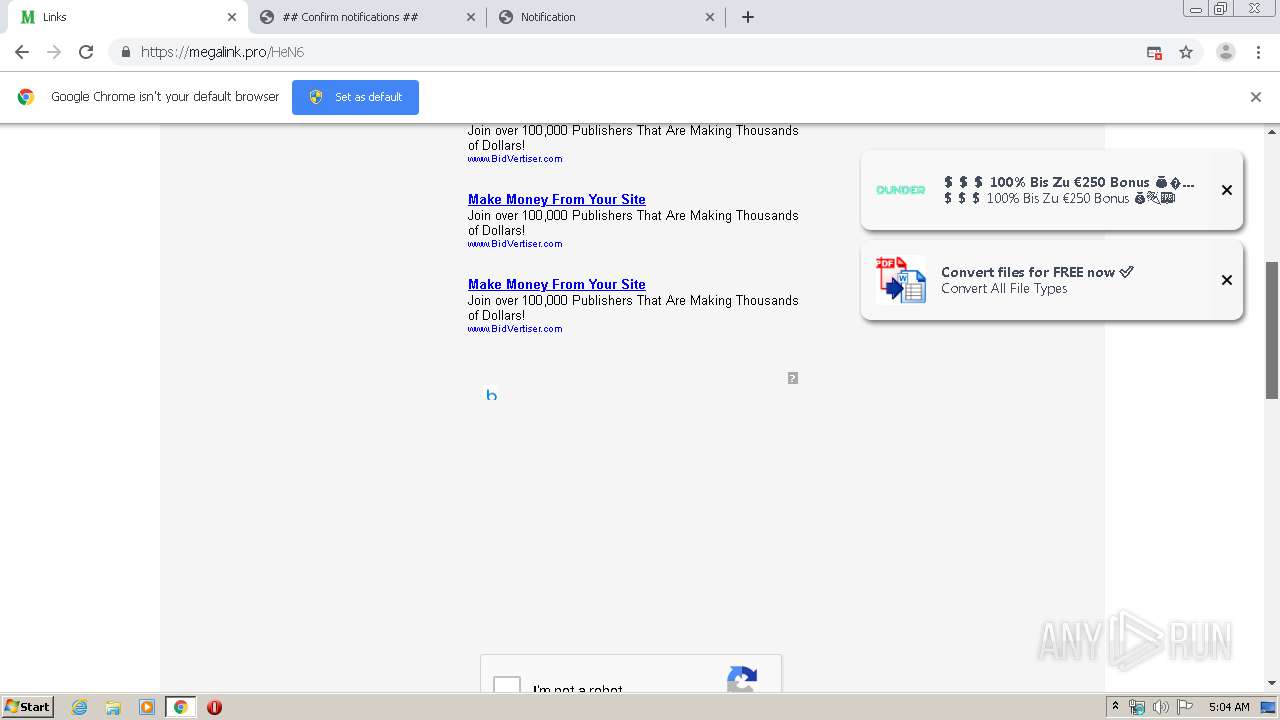Click the page vertical scrollbar thumb
The width and height of the screenshot is (1280, 720).
(x=1272, y=330)
